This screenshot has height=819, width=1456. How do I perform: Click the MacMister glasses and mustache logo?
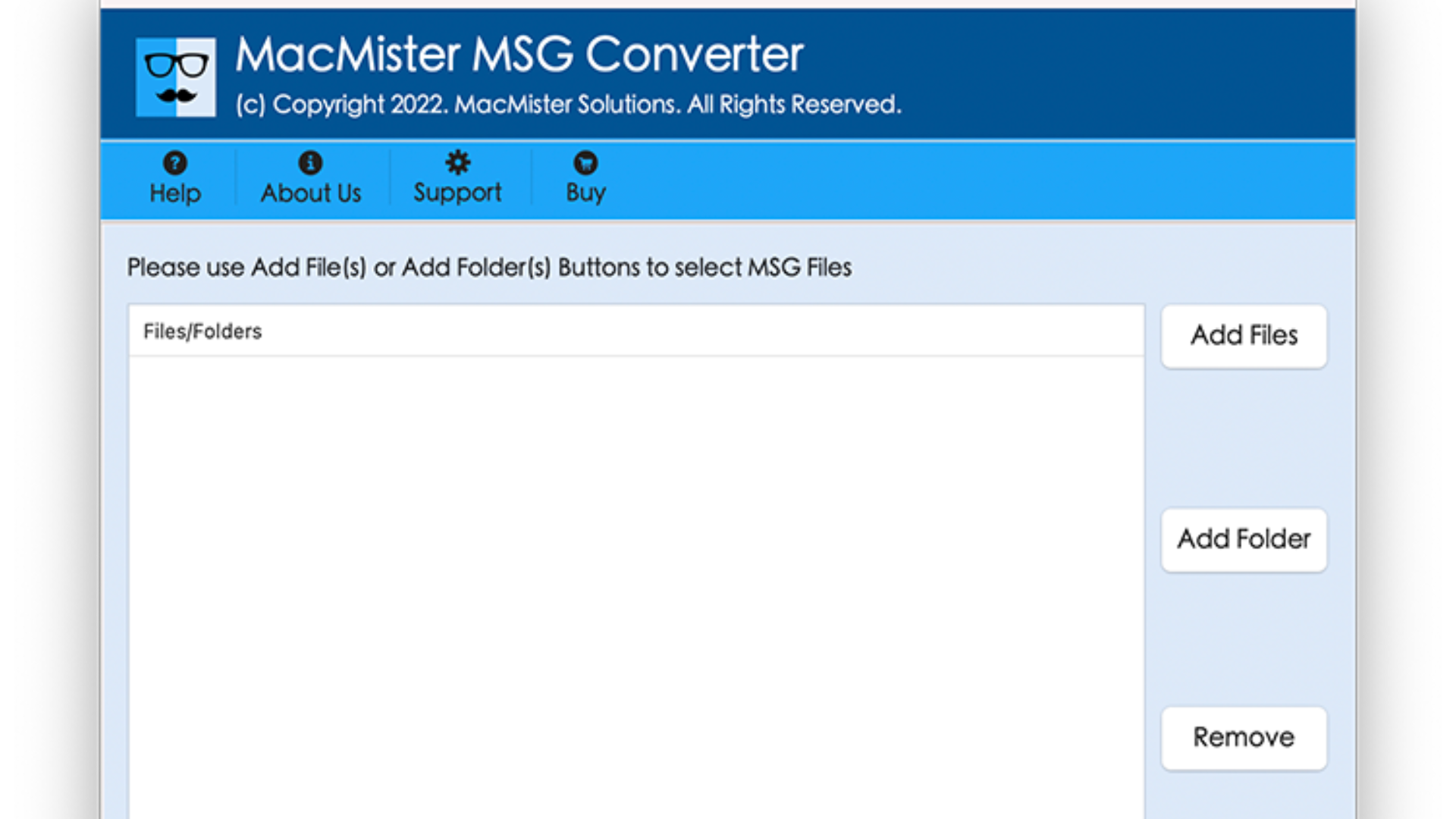pyautogui.click(x=176, y=77)
